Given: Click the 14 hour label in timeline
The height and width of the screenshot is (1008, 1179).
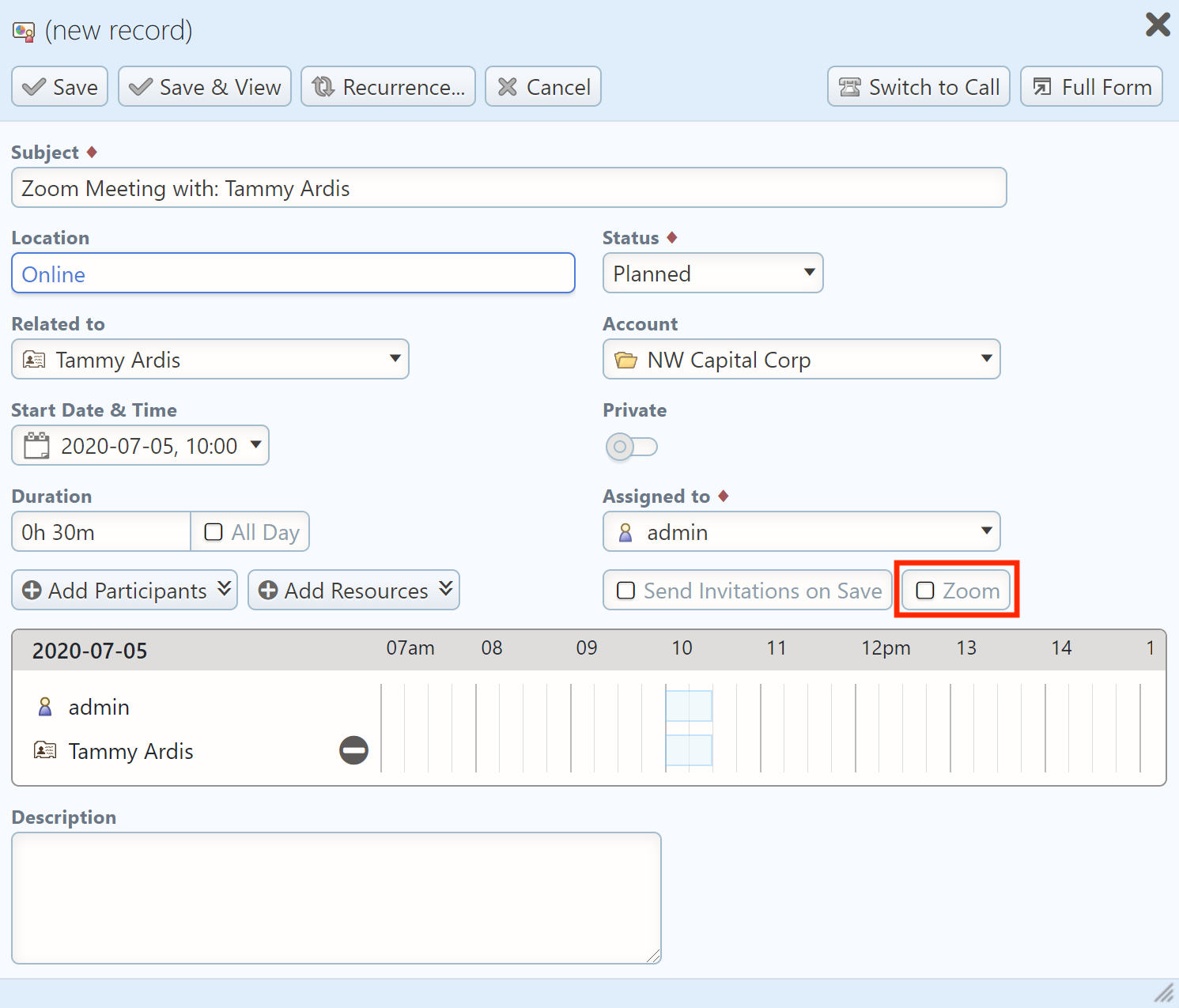Looking at the screenshot, I should (x=1061, y=648).
